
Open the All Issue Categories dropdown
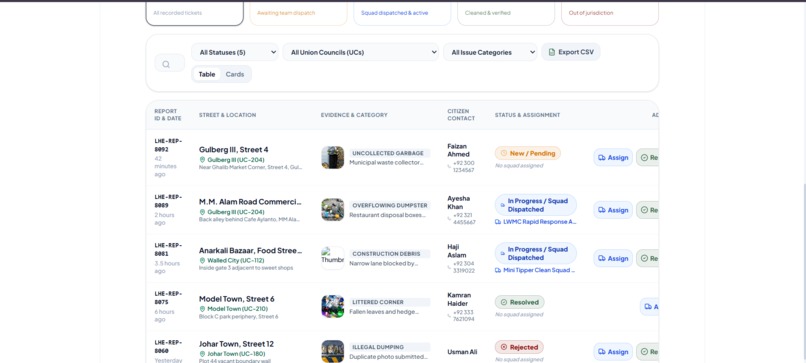[x=490, y=52]
